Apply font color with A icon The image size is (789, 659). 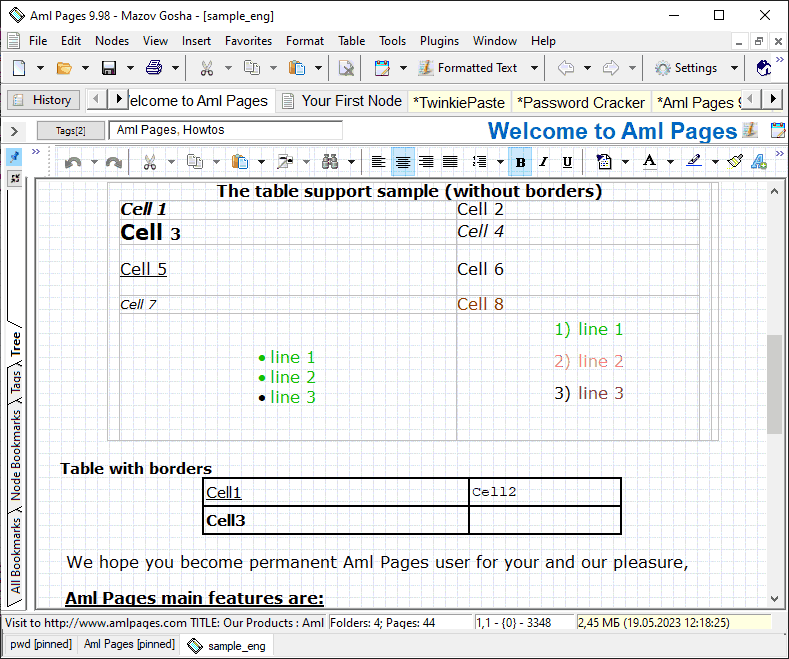click(x=650, y=162)
